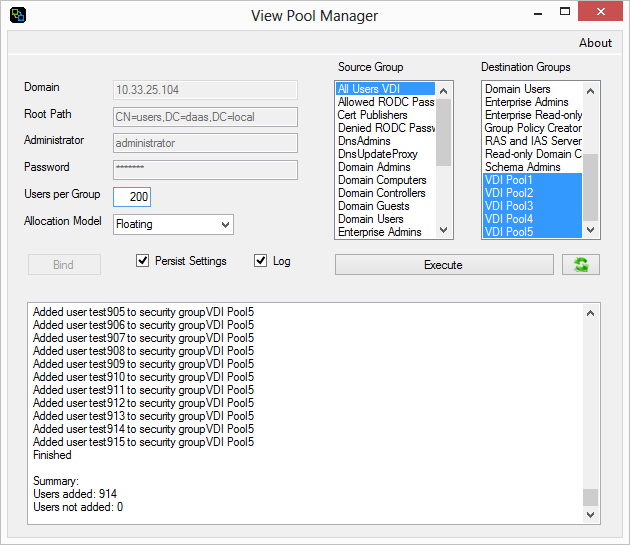Select DnsUpdateProxy in Source Group

click(385, 154)
